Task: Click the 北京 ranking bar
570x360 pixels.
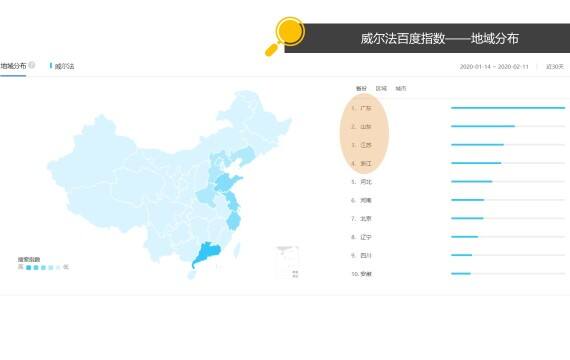Action: click(x=508, y=218)
